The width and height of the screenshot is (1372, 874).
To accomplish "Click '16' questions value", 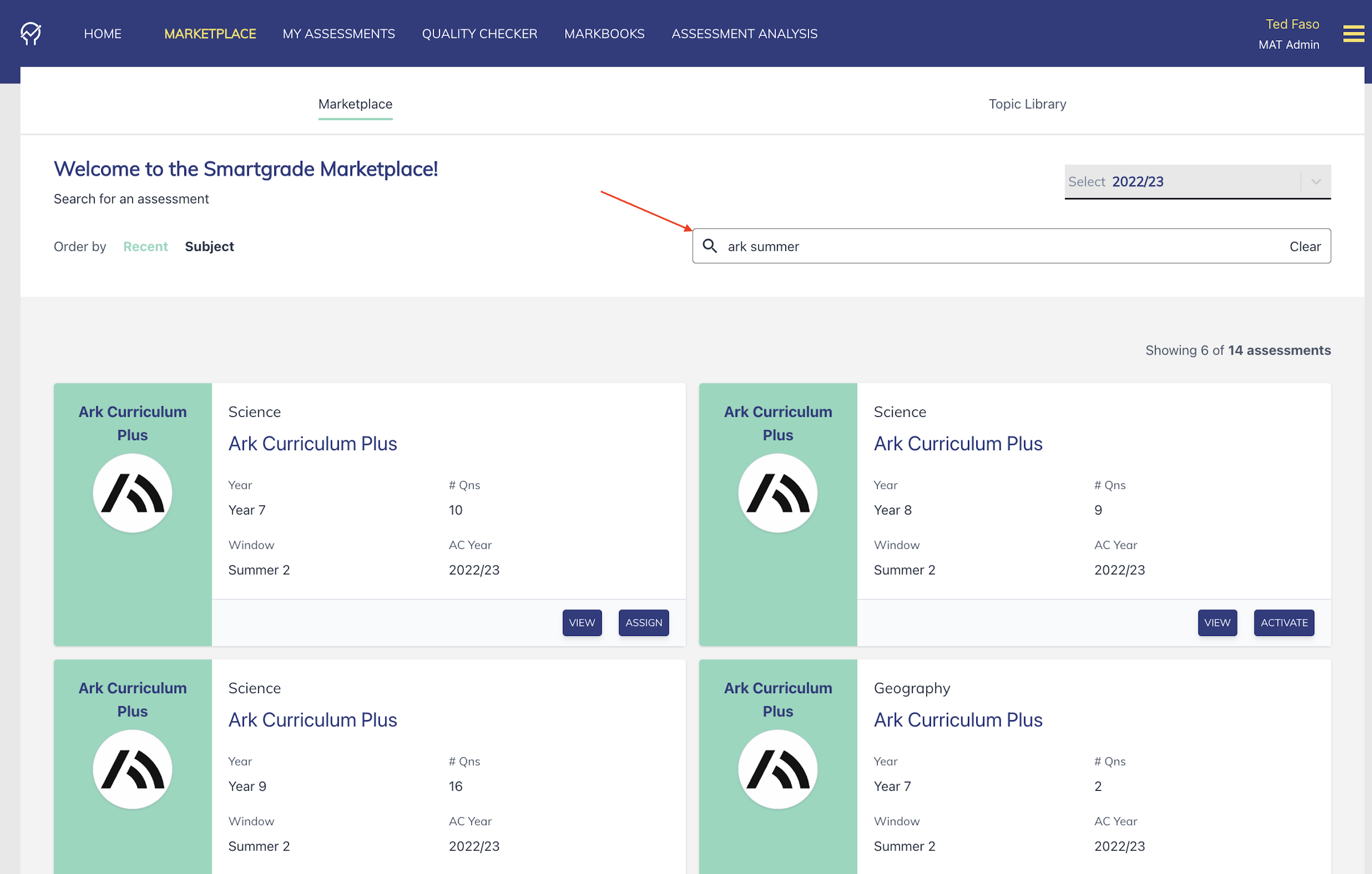I will 455,787.
